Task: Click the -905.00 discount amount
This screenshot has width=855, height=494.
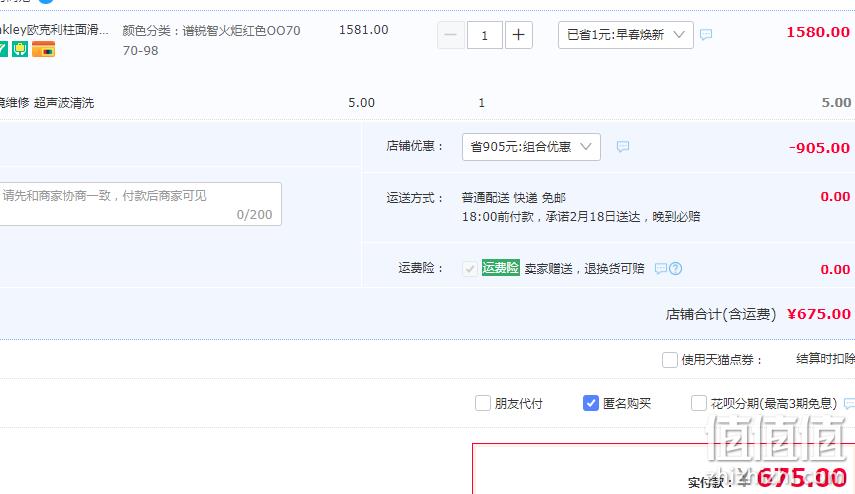Action: [x=819, y=148]
